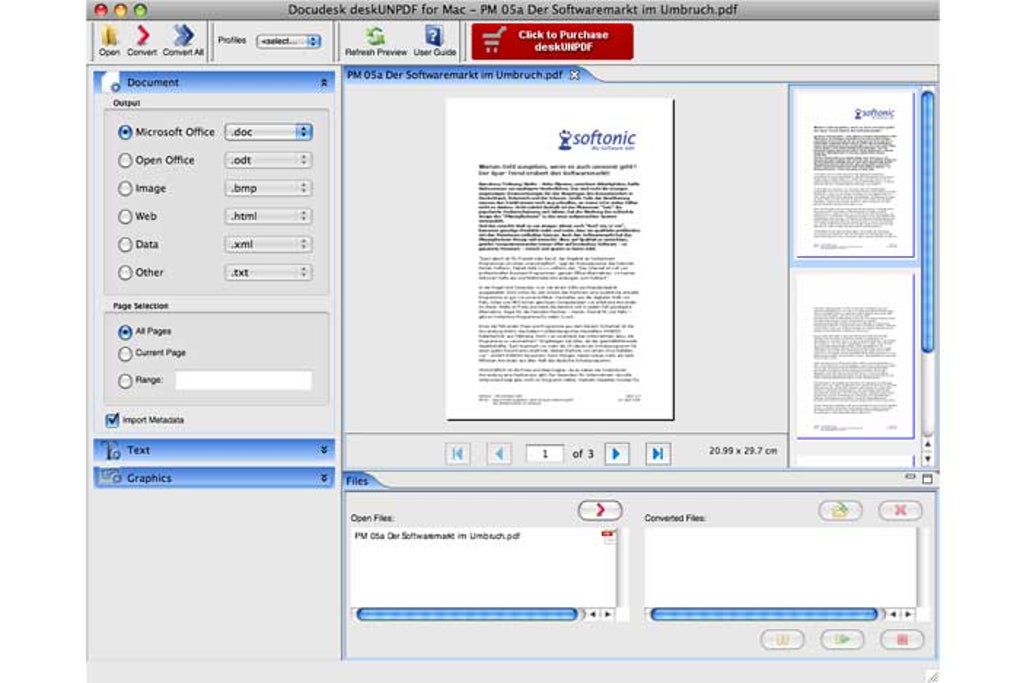Image resolution: width=1020 pixels, height=683 pixels.
Task: Switch to the PM 05a Der Softwaremarkt tab
Action: 455,75
